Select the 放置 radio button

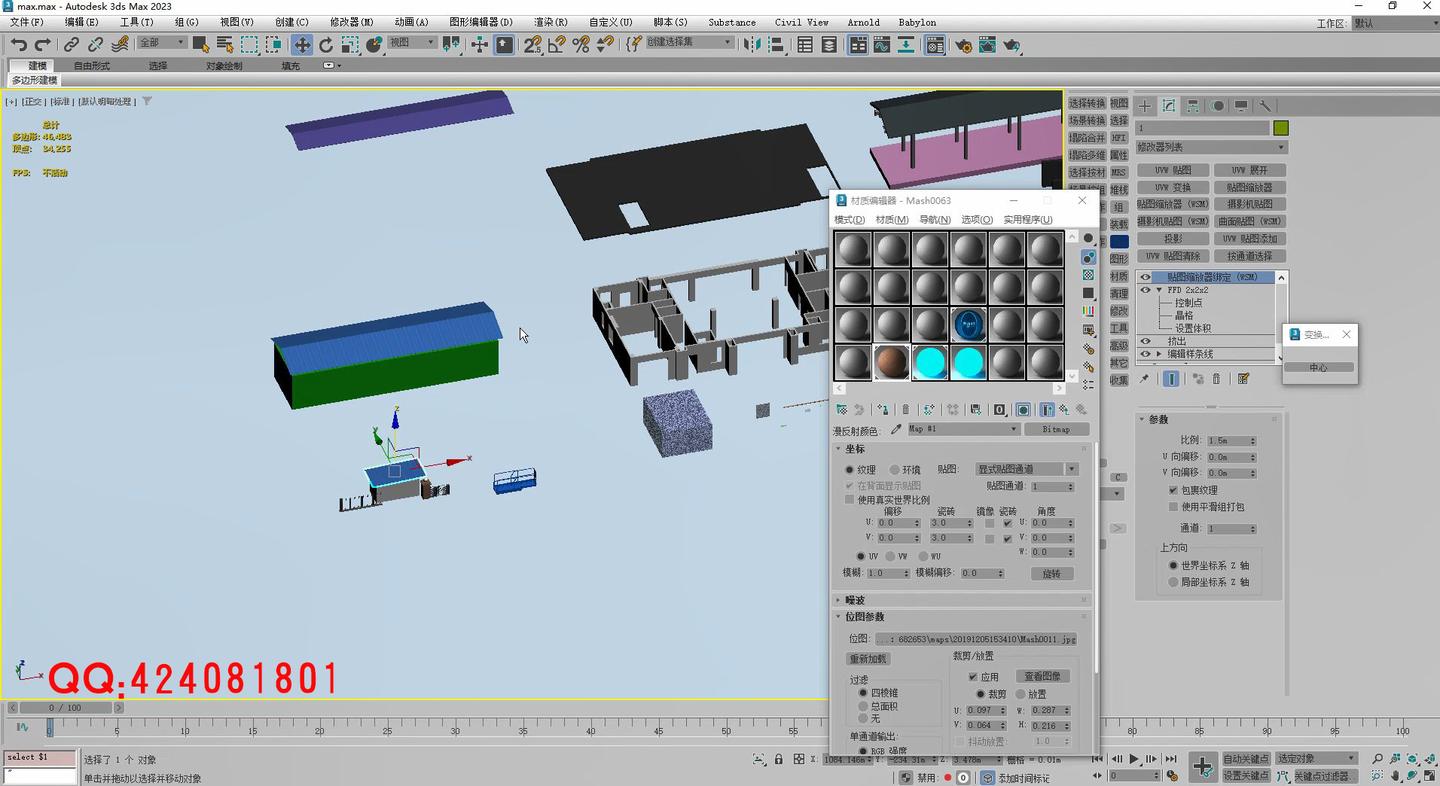[1021, 694]
